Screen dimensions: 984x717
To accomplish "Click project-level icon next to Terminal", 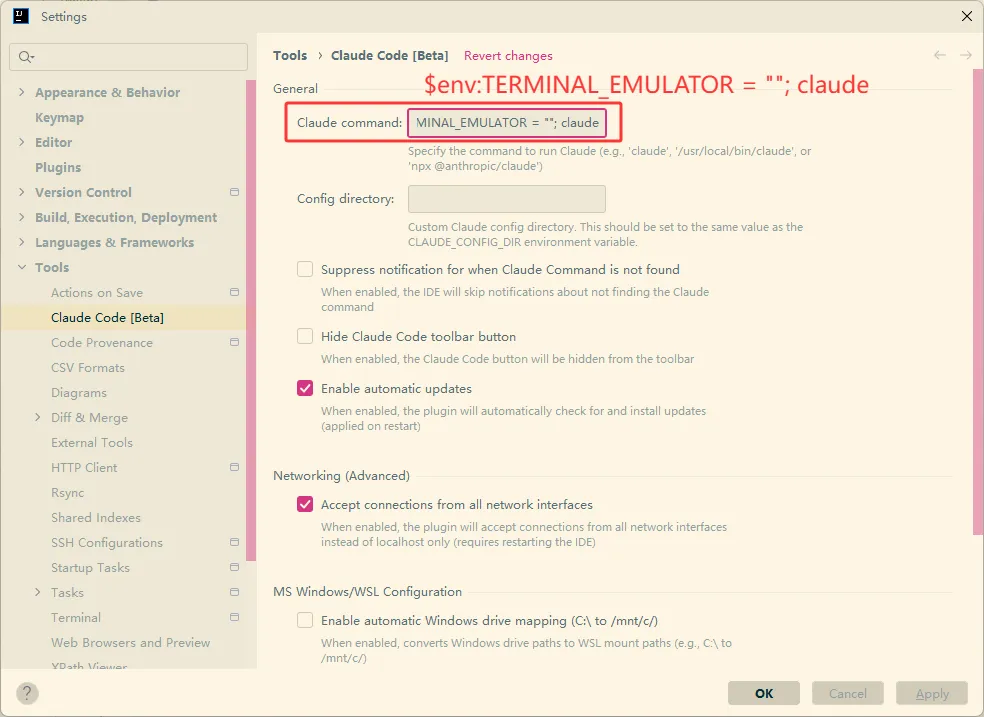I will 235,617.
